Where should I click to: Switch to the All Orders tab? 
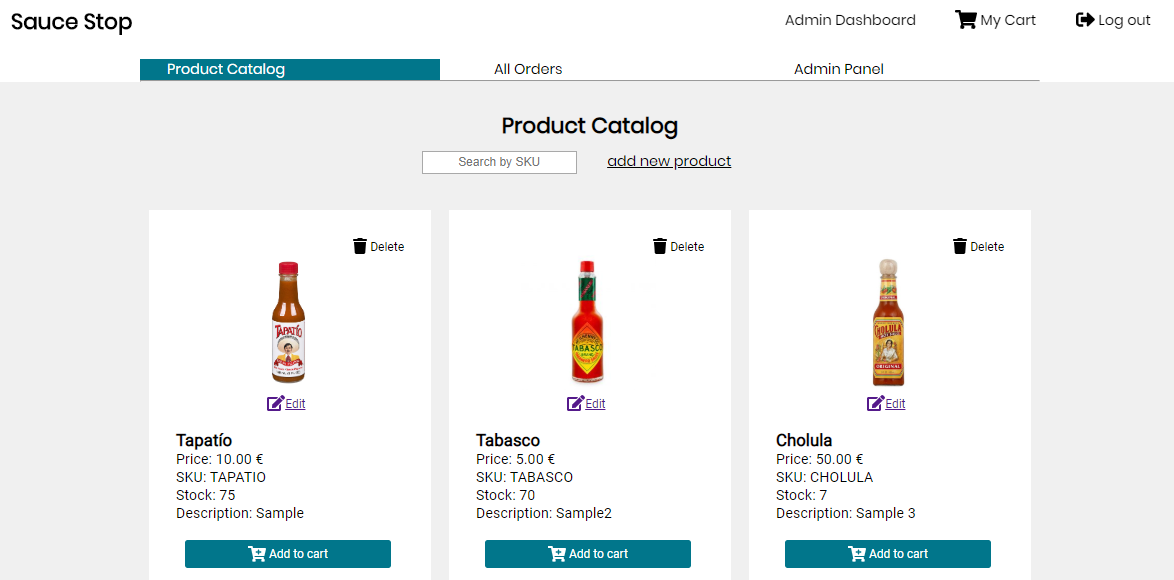pos(528,69)
